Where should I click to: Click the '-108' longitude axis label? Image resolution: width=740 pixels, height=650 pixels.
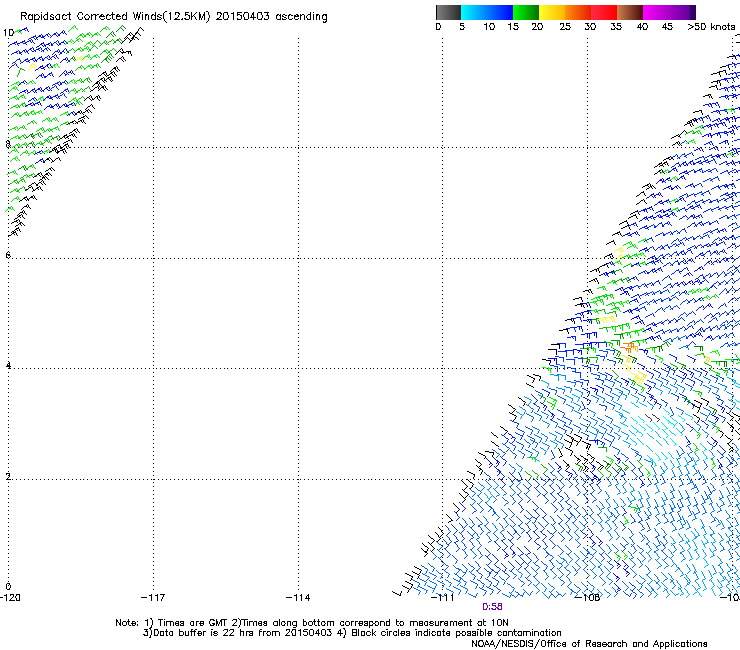pyautogui.click(x=588, y=598)
